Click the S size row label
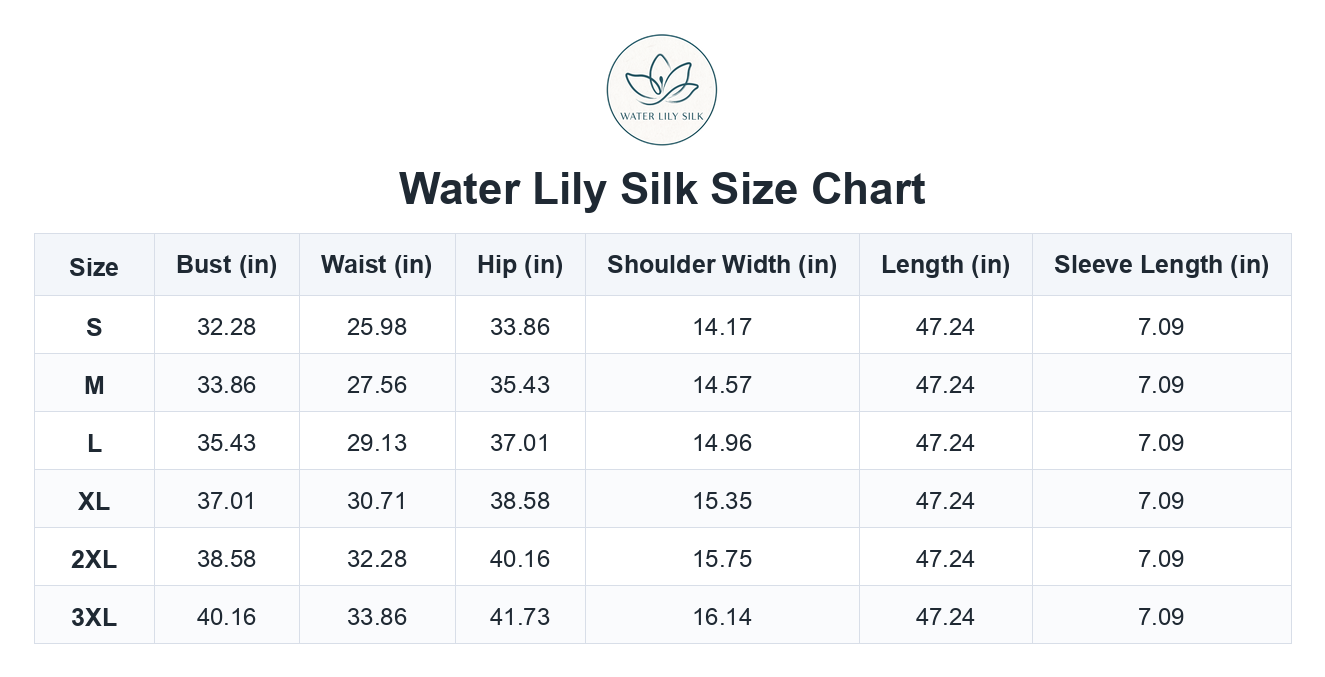1325x677 pixels. coord(94,327)
